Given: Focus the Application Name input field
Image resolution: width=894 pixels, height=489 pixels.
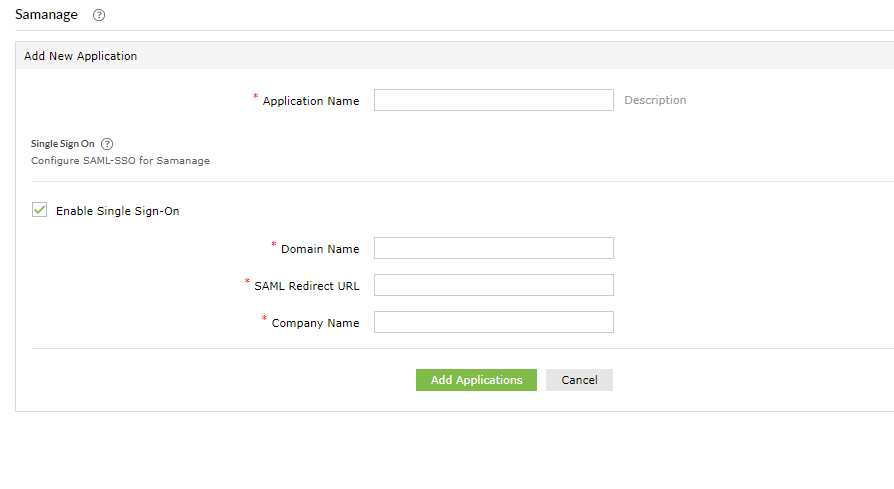Looking at the screenshot, I should click(494, 100).
